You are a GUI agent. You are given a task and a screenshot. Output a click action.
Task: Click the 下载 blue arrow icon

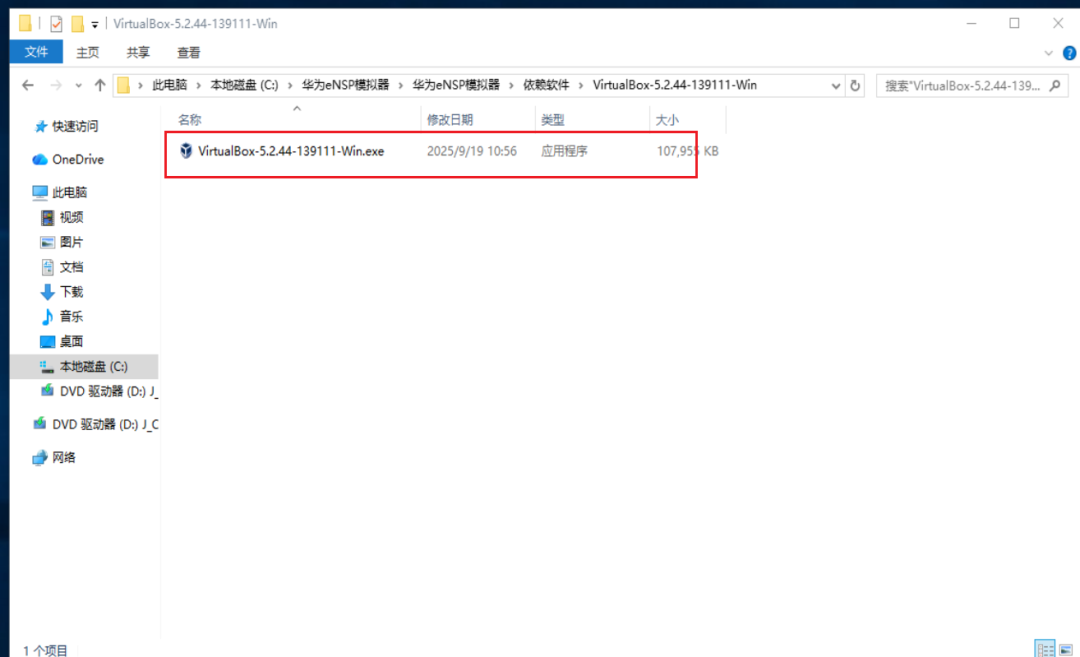(x=48, y=292)
